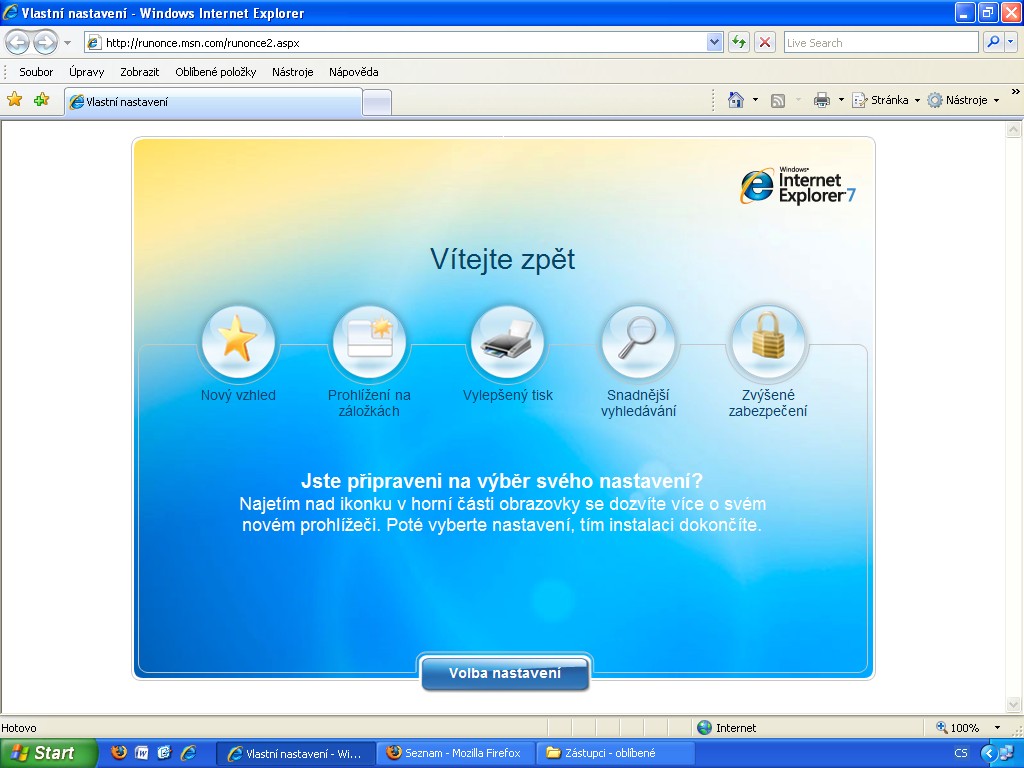
Task: Open the Windows Start menu
Action: (x=48, y=753)
